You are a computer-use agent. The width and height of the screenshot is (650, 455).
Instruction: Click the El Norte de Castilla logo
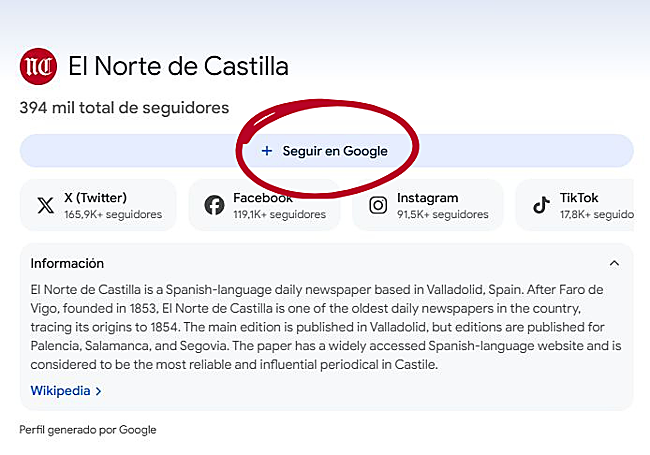tap(39, 67)
